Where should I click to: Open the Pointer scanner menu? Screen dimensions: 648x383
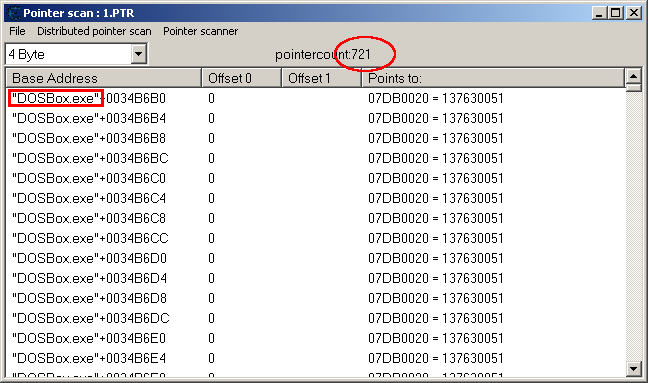coord(200,31)
